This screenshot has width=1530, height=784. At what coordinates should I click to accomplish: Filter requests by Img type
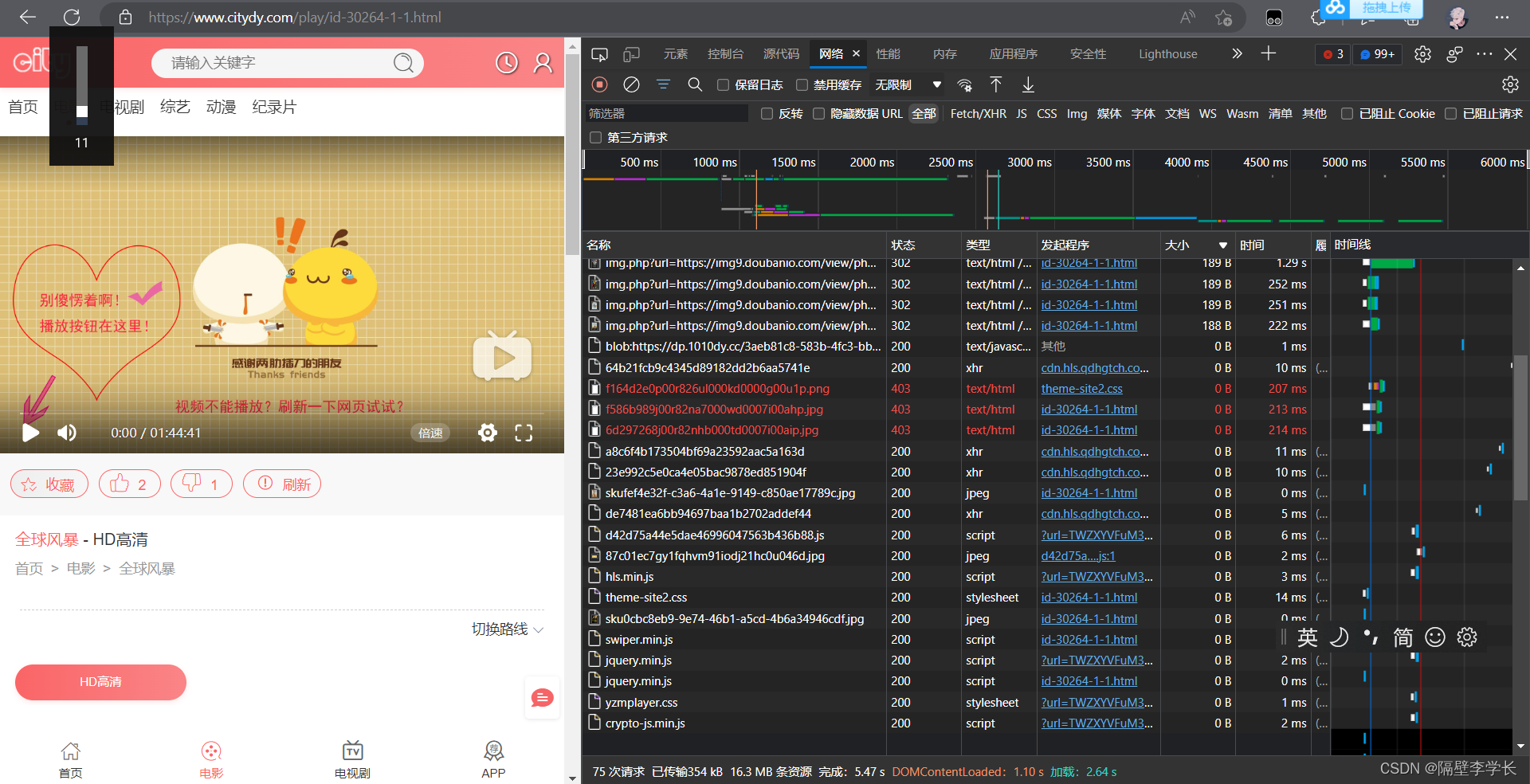pyautogui.click(x=1077, y=114)
